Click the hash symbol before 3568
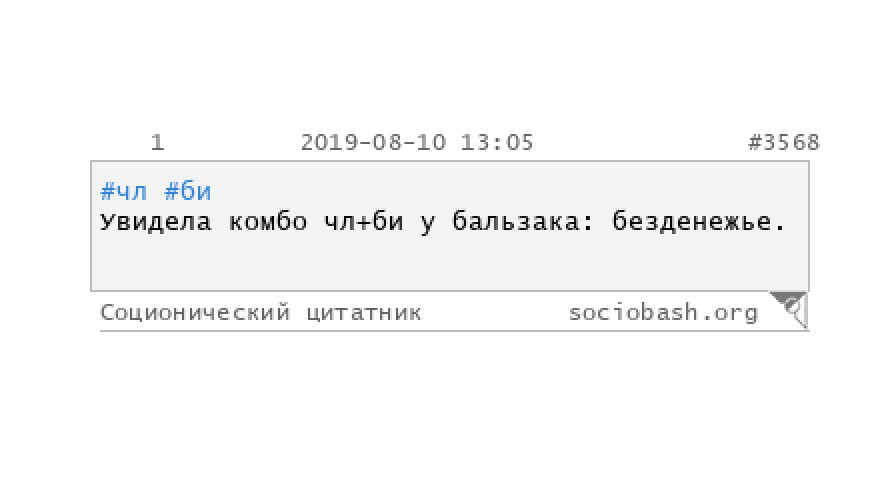This screenshot has width=888, height=480. [x=755, y=142]
